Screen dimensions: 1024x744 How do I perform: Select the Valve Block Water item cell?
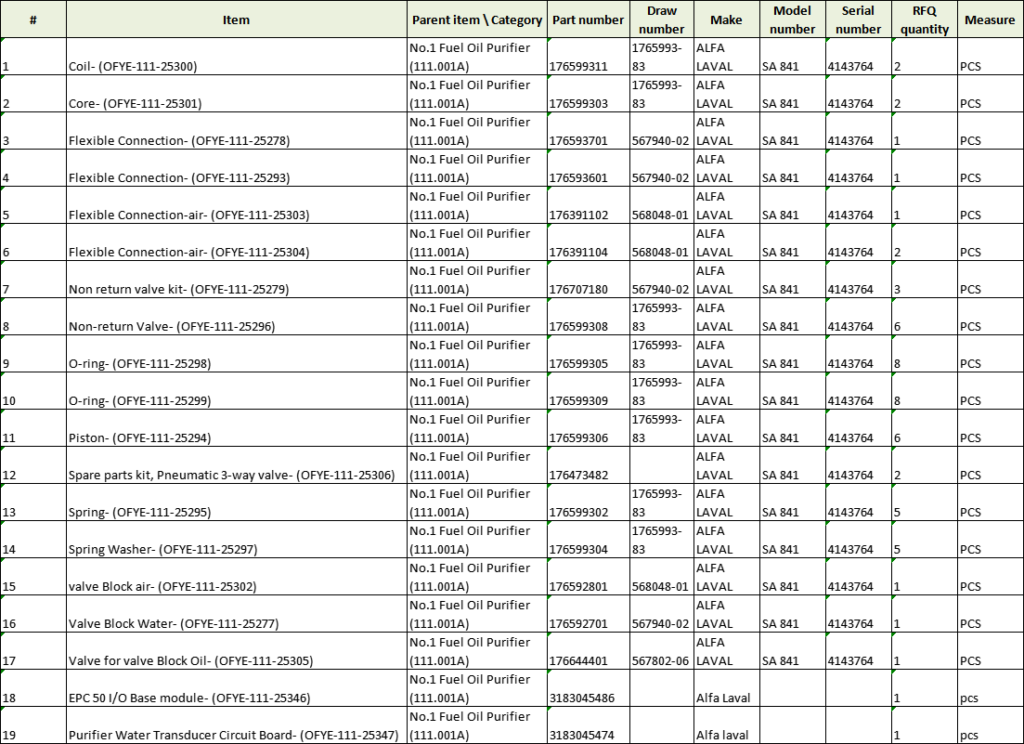(236, 624)
